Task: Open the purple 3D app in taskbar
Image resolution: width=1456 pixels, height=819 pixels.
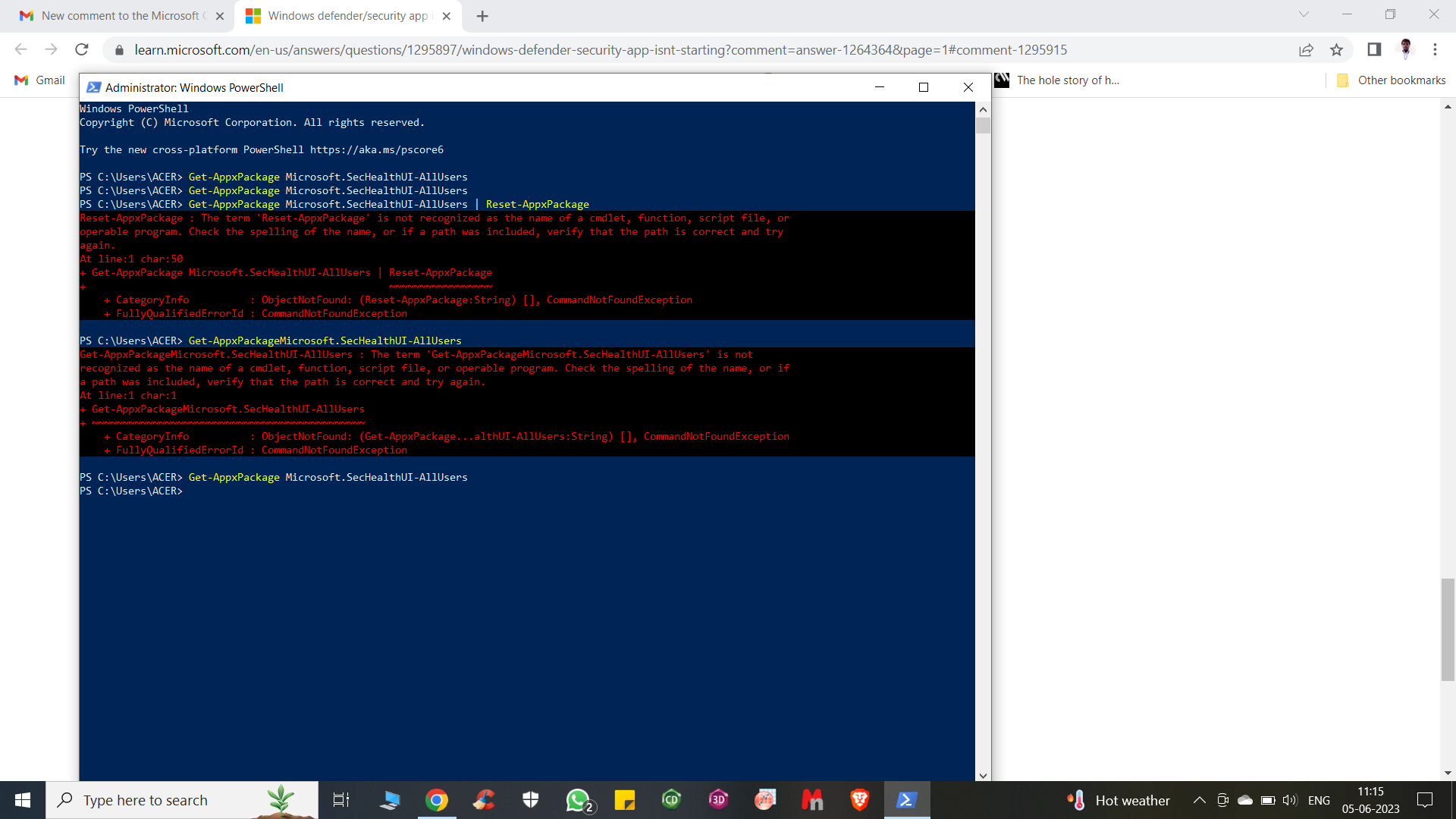Action: [x=719, y=800]
